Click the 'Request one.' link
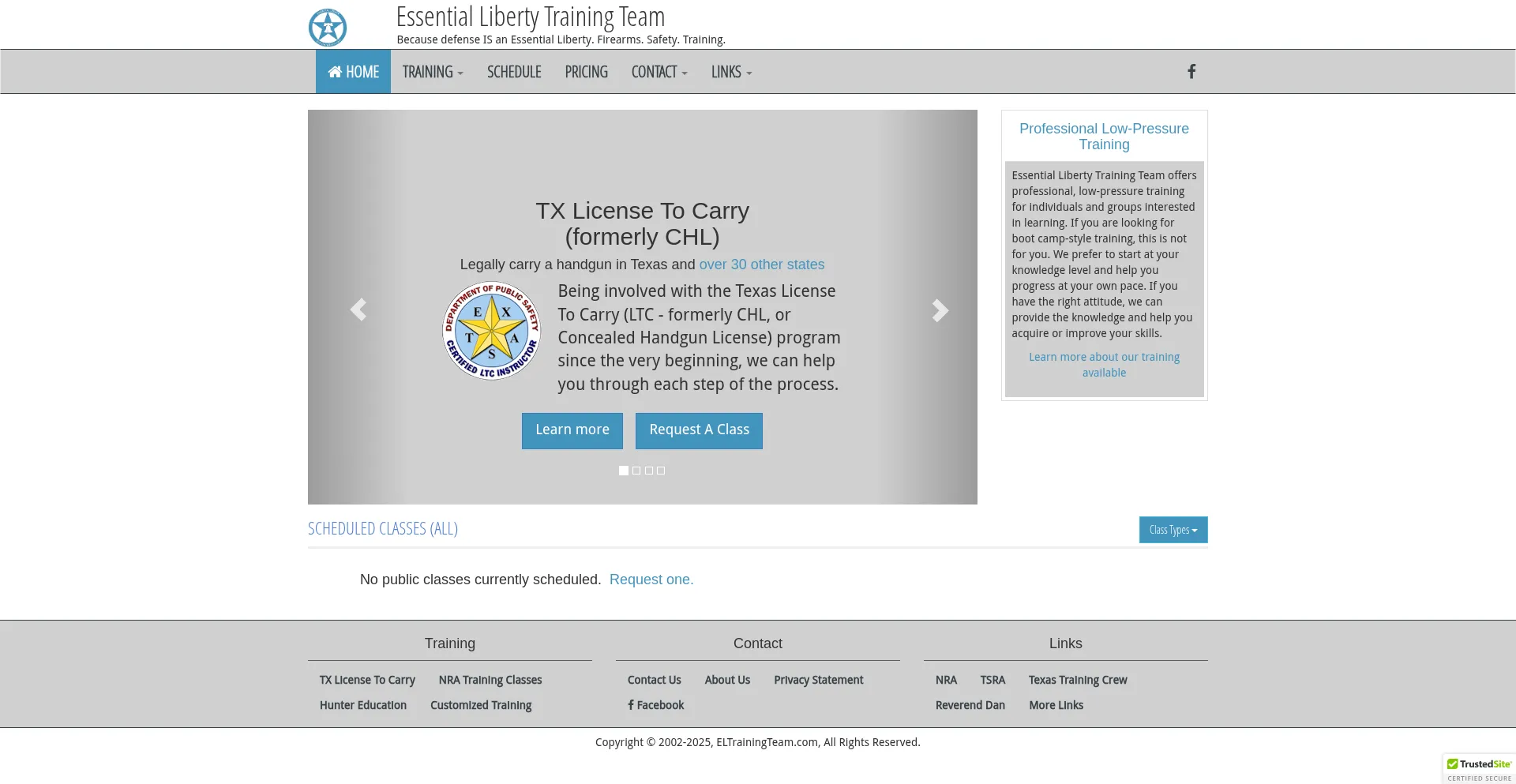The height and width of the screenshot is (784, 1516). pyautogui.click(x=651, y=580)
